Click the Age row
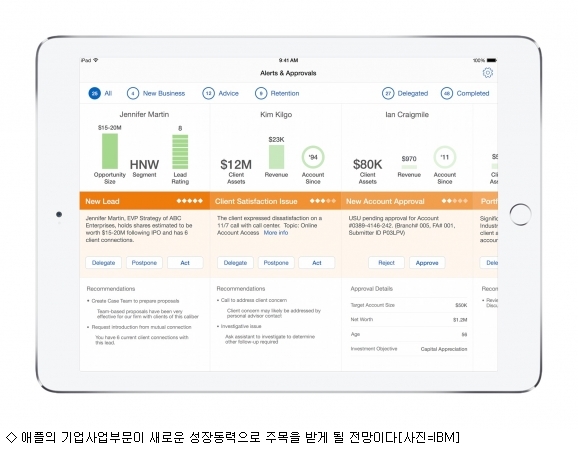 (409, 334)
